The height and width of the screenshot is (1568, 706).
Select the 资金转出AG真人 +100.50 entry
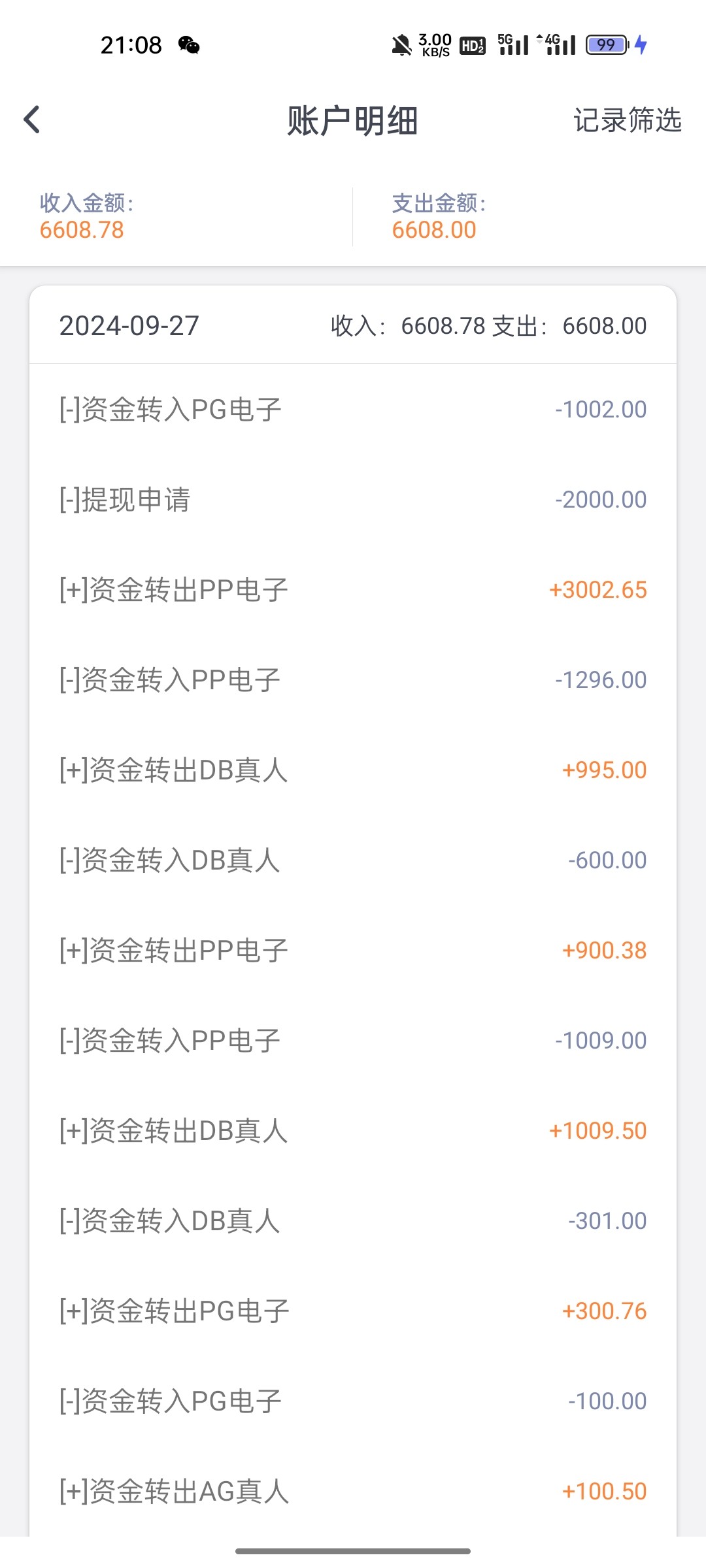pos(353,1492)
